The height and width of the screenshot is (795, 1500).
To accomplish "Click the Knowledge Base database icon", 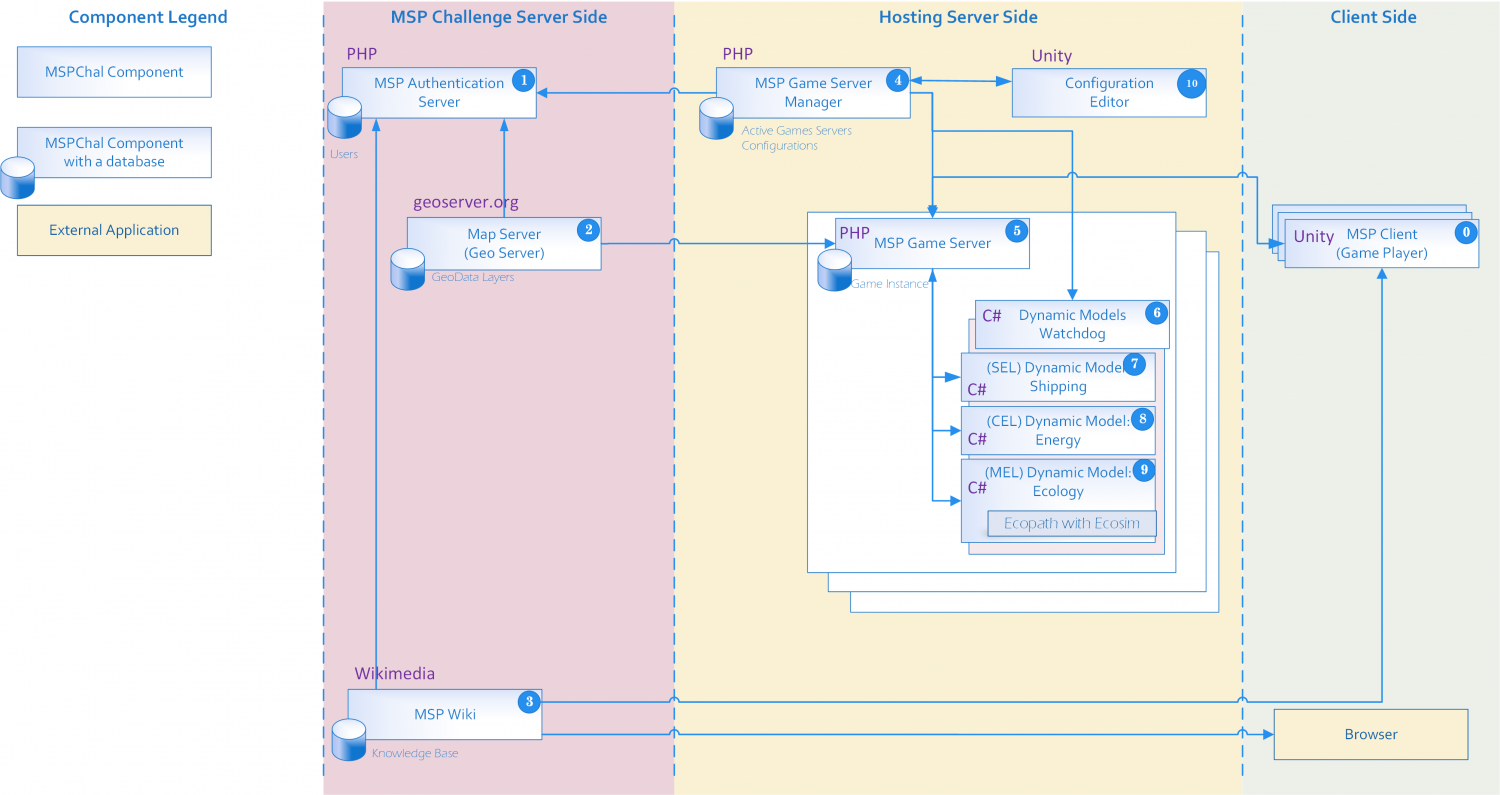I will (349, 740).
